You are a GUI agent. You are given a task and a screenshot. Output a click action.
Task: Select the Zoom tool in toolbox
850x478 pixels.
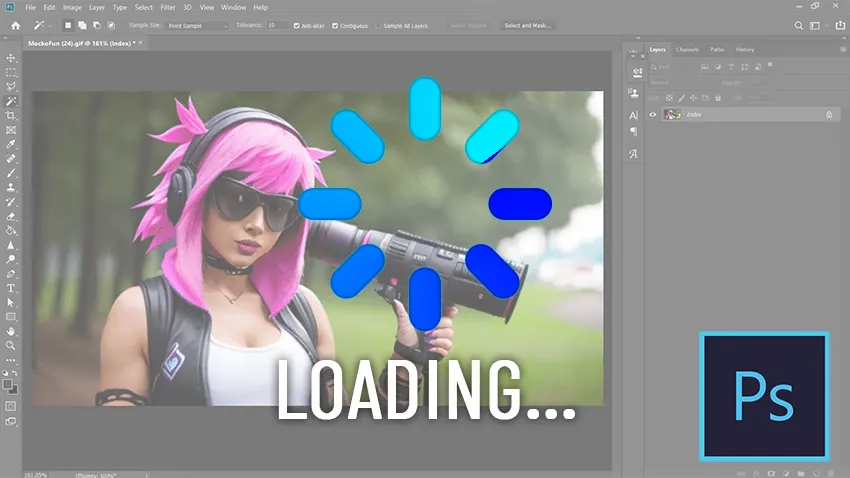pyautogui.click(x=11, y=345)
